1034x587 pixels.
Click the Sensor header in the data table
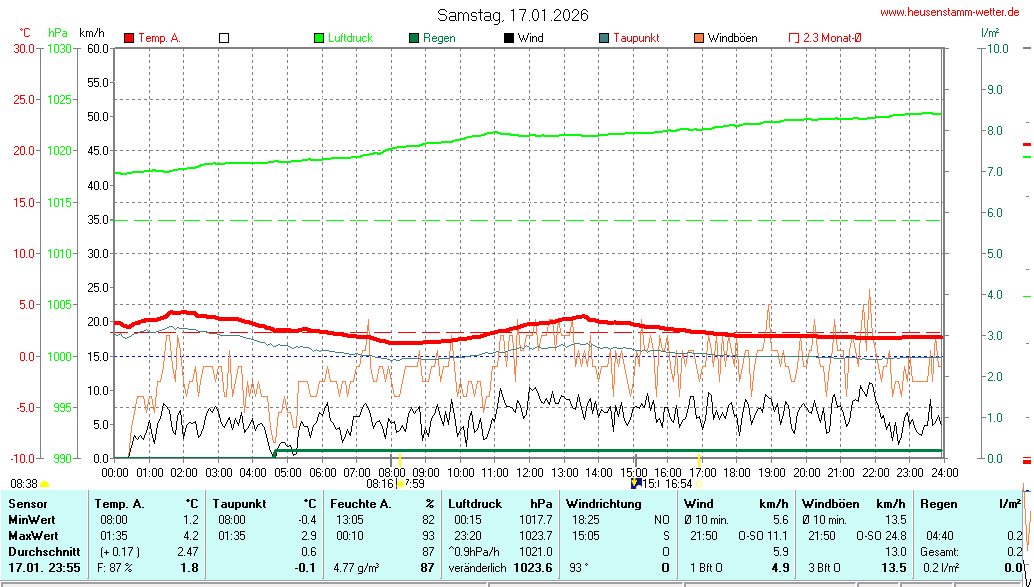point(28,504)
